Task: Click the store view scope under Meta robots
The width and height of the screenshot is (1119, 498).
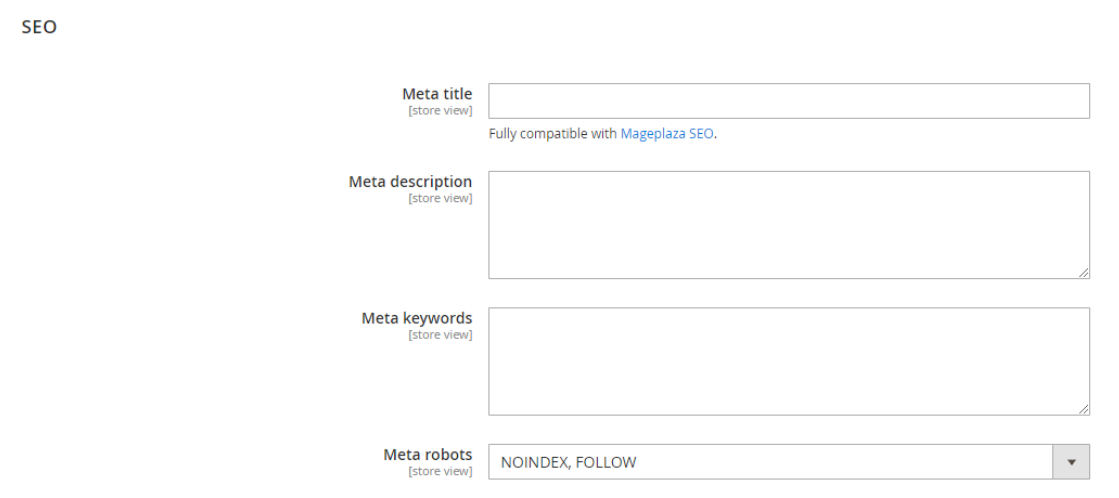Action: pyautogui.click(x=440, y=471)
